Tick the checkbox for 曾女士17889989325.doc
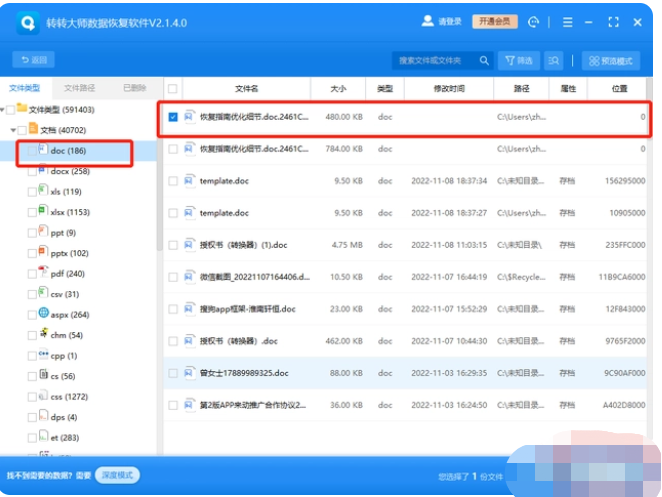The height and width of the screenshot is (497, 662). tap(173, 373)
